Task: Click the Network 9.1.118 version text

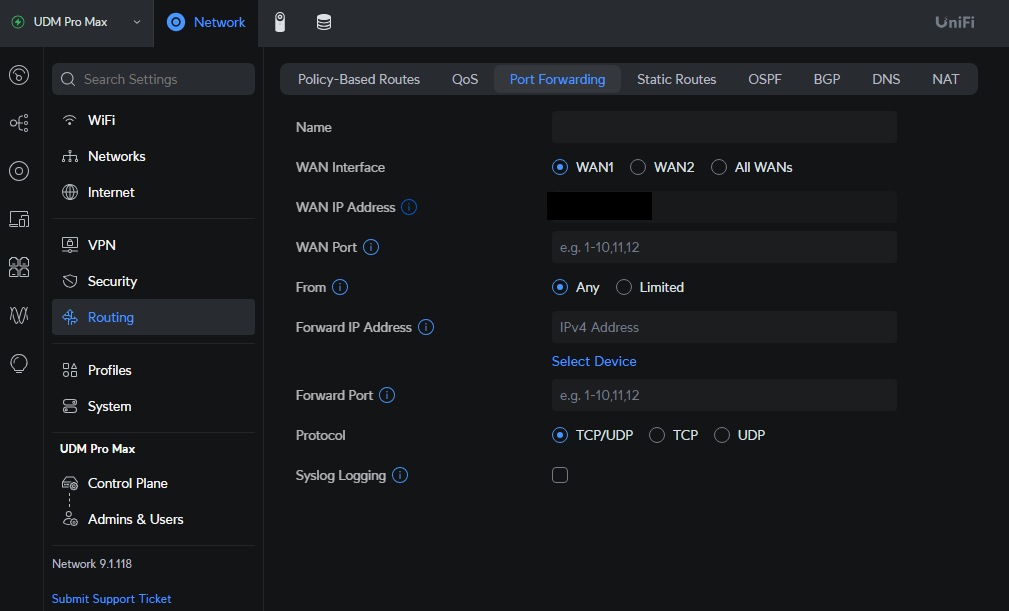Action: tap(92, 564)
